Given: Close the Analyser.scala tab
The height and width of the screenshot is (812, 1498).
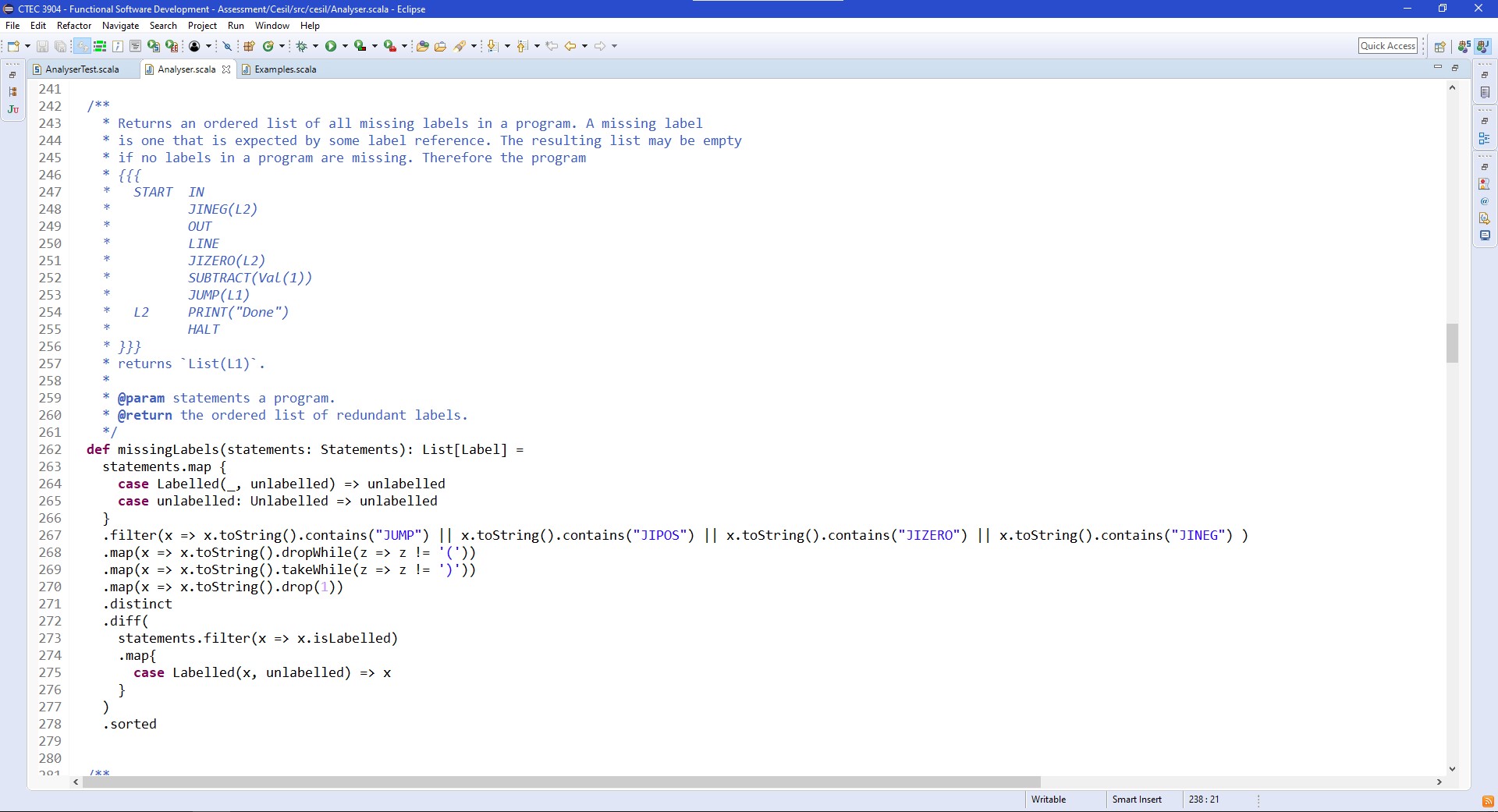Looking at the screenshot, I should coord(226,69).
